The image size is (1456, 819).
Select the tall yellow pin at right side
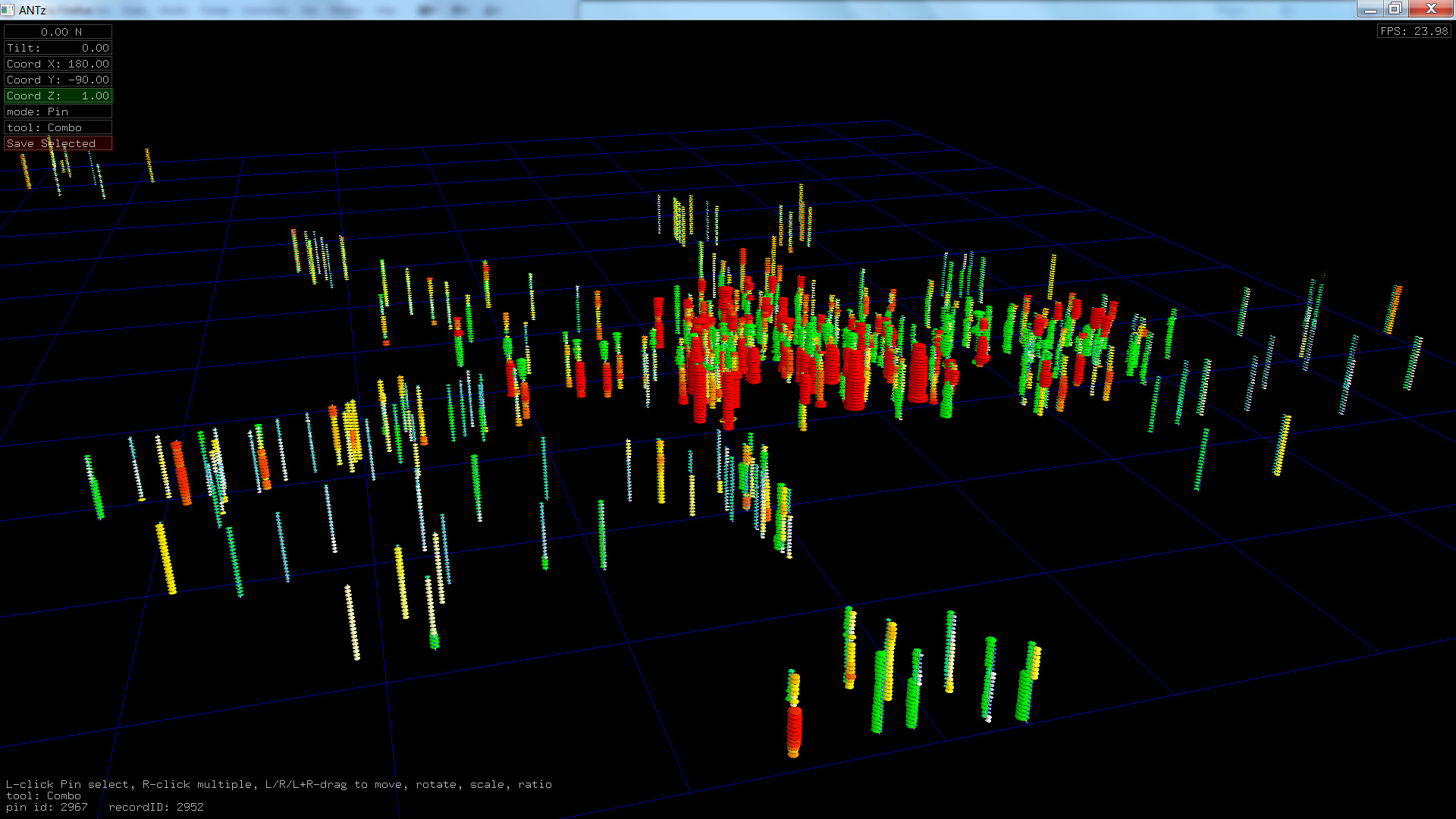tap(1282, 446)
